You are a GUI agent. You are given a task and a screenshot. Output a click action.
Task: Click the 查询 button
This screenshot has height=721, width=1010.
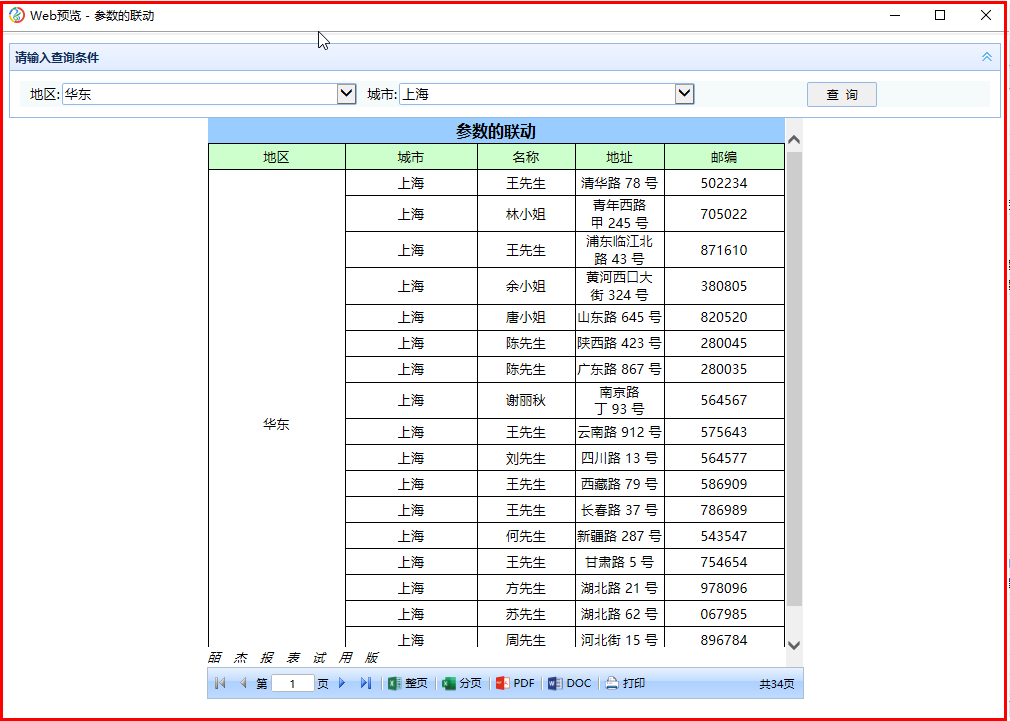coord(841,94)
